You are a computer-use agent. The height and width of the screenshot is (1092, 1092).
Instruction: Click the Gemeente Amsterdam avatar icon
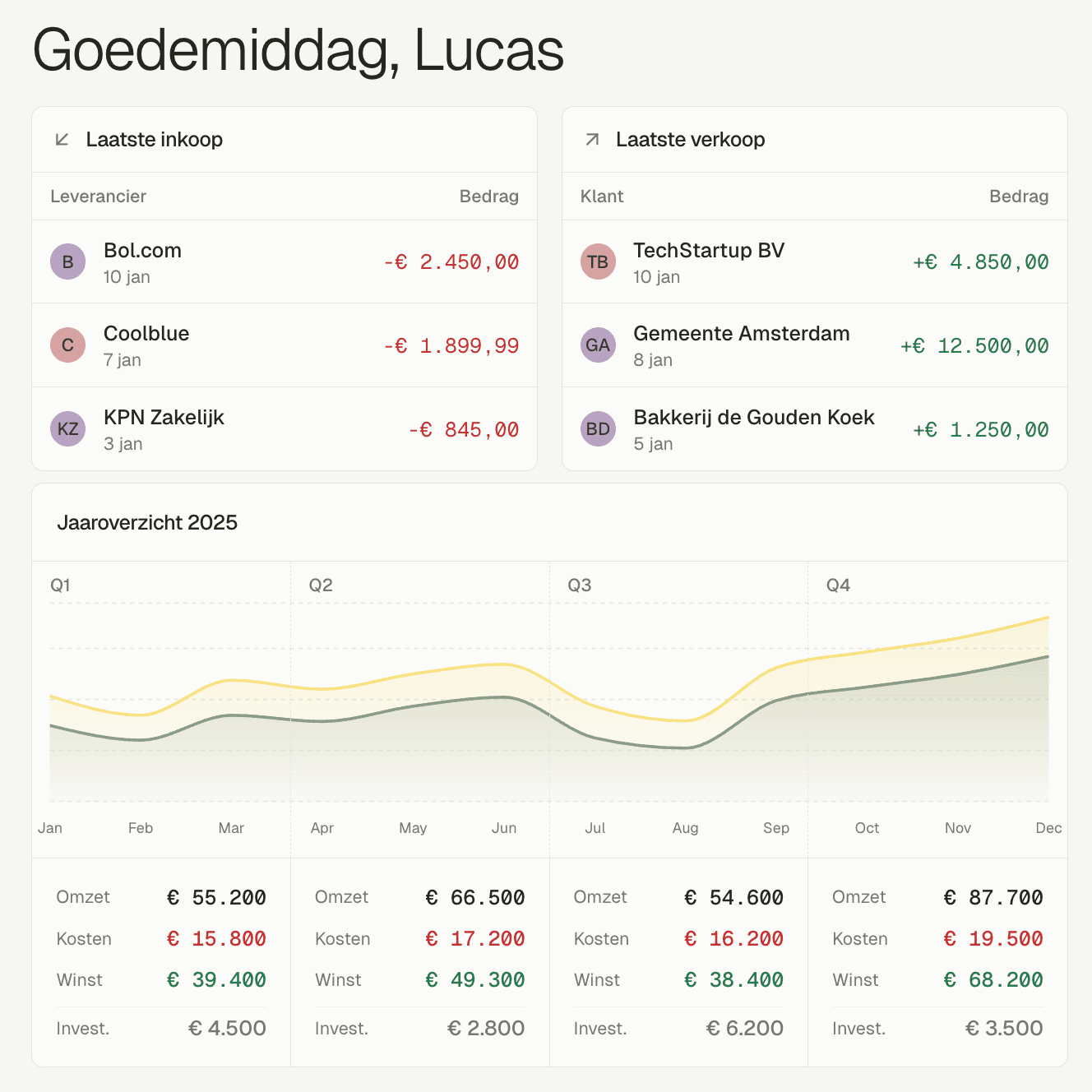pyautogui.click(x=598, y=345)
